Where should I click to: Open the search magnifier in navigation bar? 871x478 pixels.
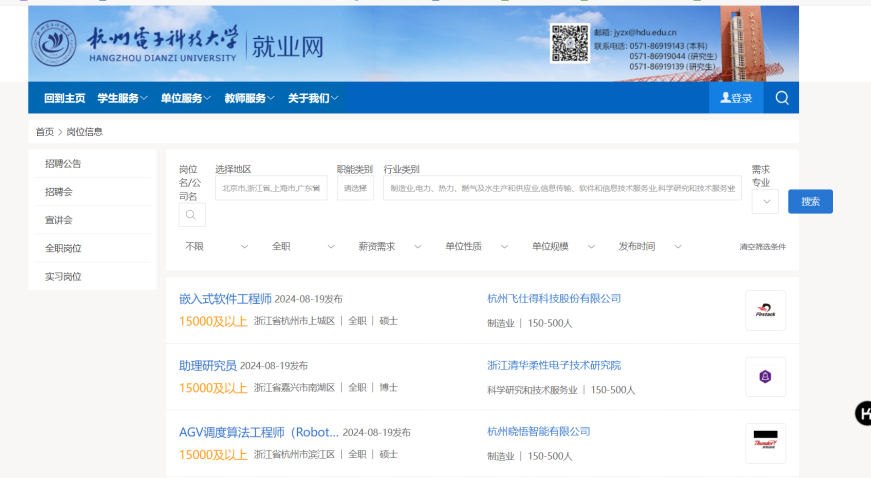(x=782, y=98)
